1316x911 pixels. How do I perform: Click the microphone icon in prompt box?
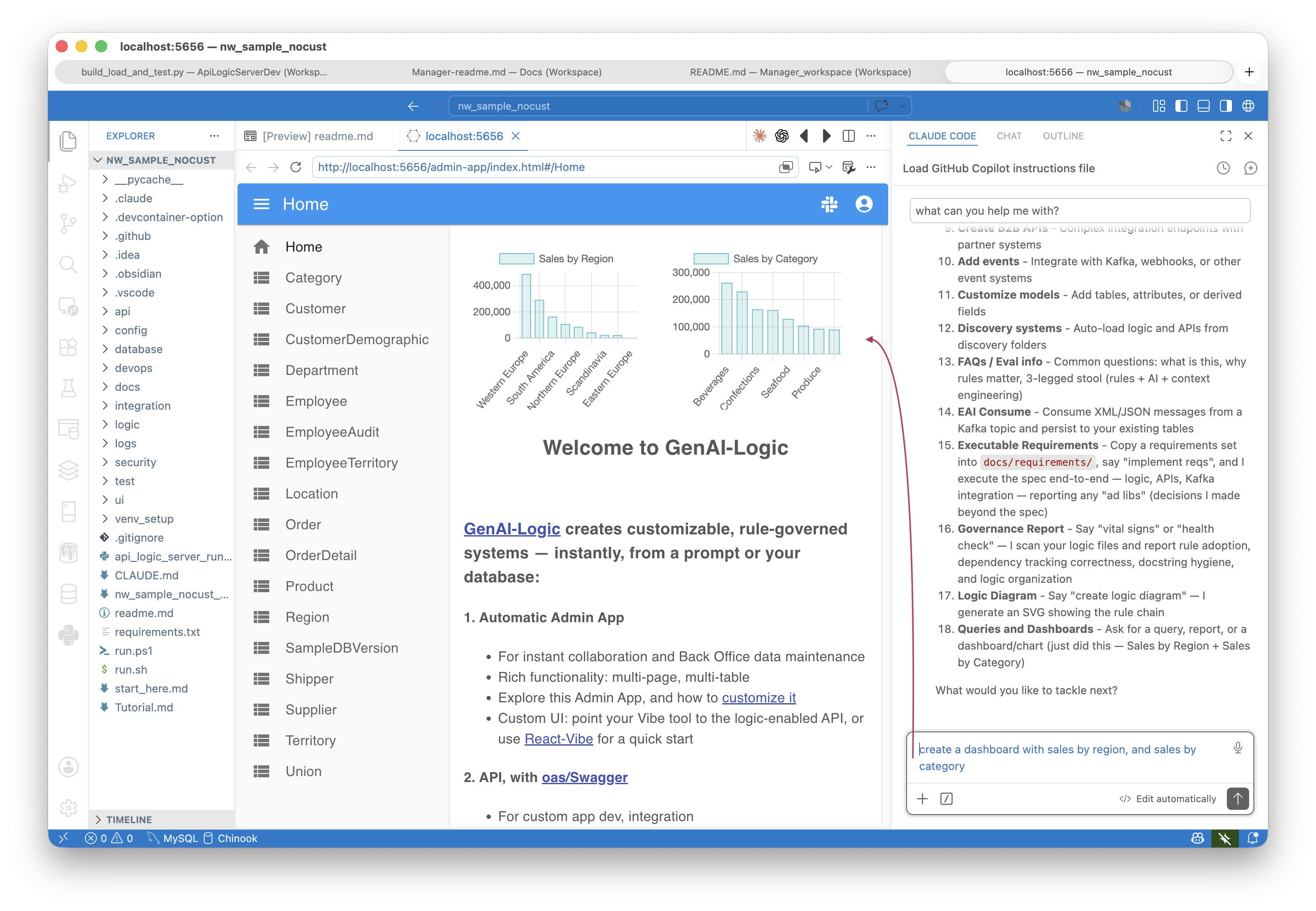coord(1237,748)
